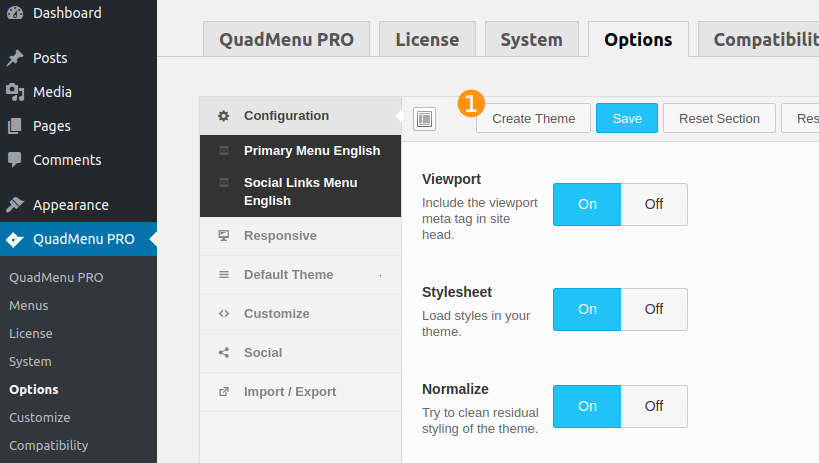The image size is (819, 463).
Task: Select Social Links Menu English subsection
Action: tap(300, 192)
